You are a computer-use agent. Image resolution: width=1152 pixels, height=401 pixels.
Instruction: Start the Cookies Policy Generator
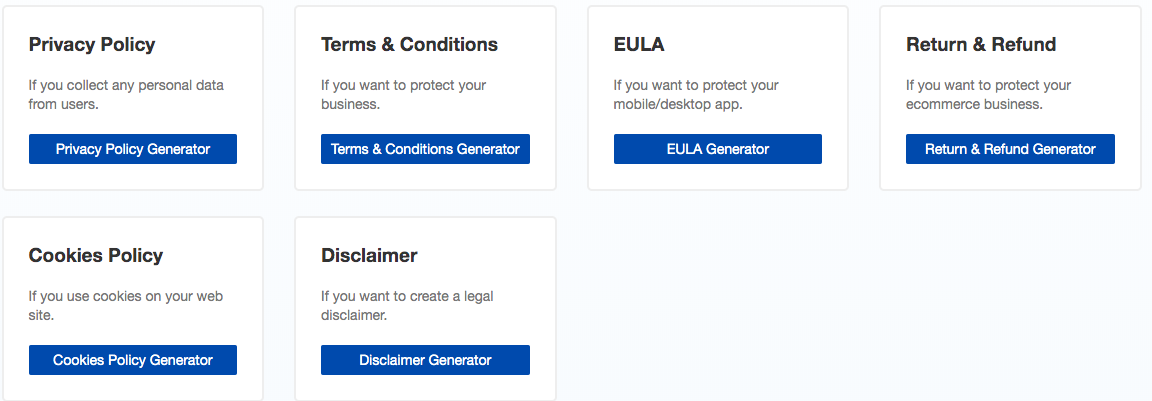tap(133, 360)
